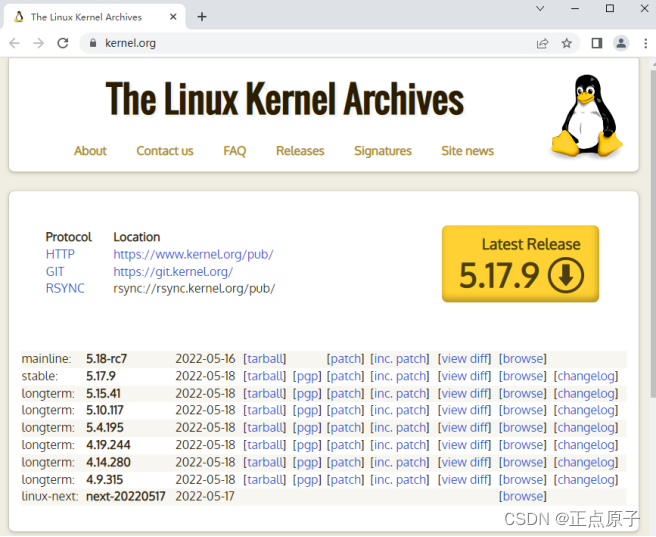The image size is (656, 537).
Task: Click the Tux penguin logo
Action: [587, 116]
